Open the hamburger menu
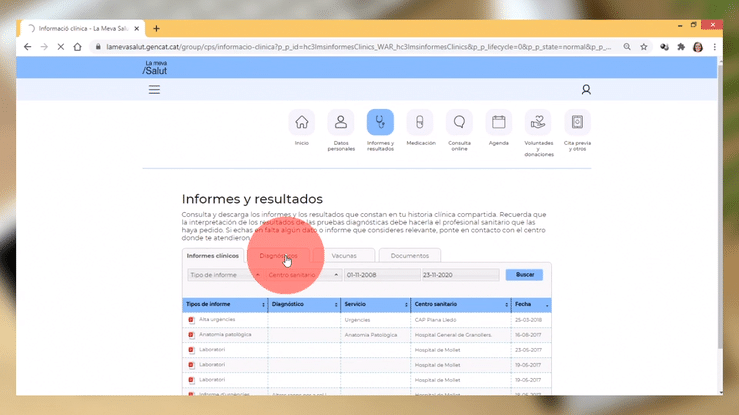This screenshot has height=415, width=739. click(x=154, y=90)
